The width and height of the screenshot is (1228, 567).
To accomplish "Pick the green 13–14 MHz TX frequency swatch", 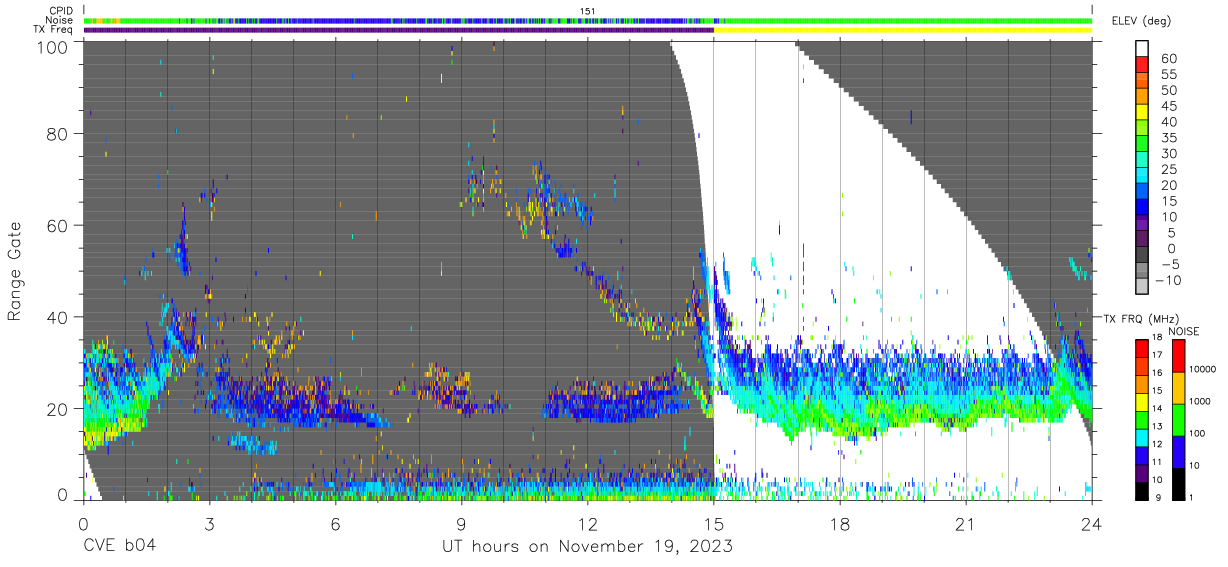I will point(1140,419).
